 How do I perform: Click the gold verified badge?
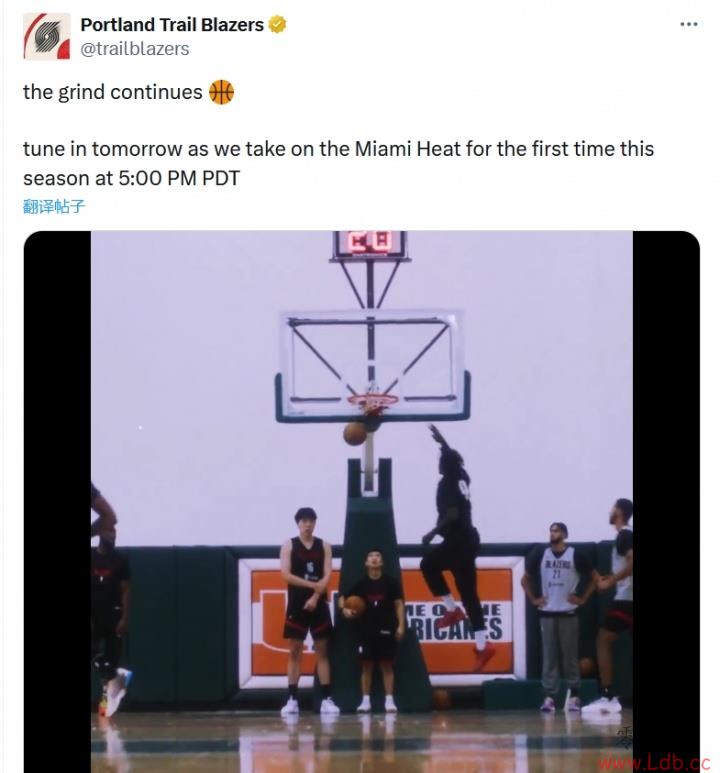[x=278, y=25]
